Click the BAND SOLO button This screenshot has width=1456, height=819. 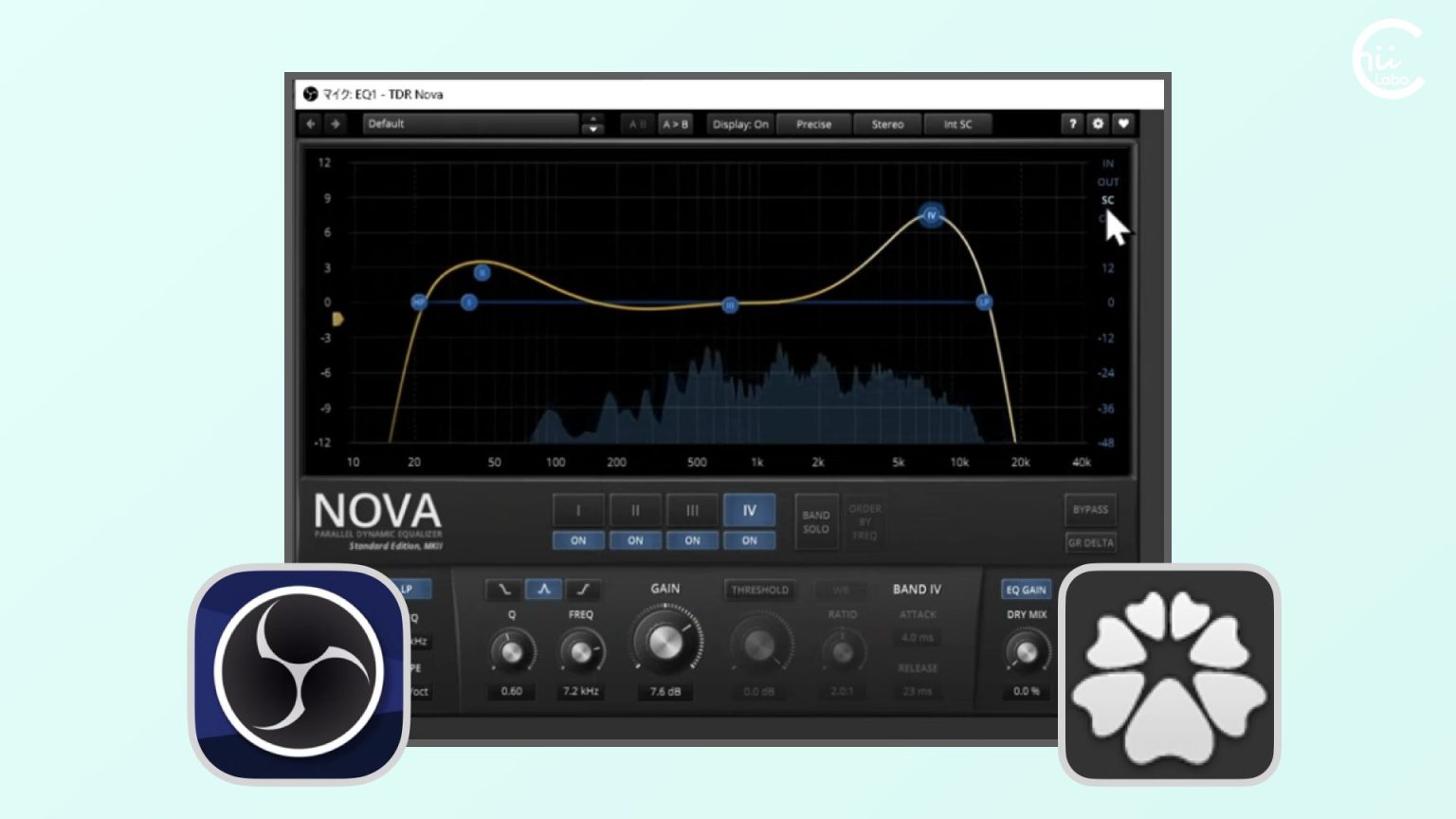(816, 522)
